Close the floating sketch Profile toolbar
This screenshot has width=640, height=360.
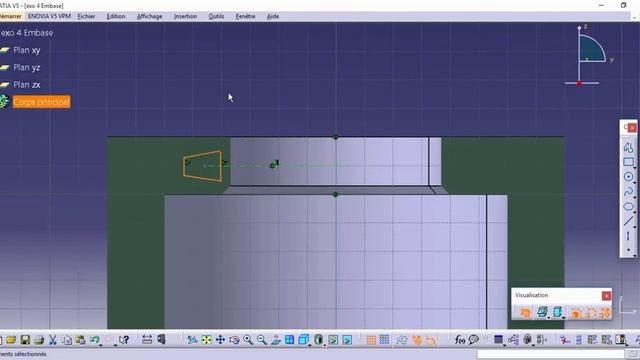(x=632, y=128)
